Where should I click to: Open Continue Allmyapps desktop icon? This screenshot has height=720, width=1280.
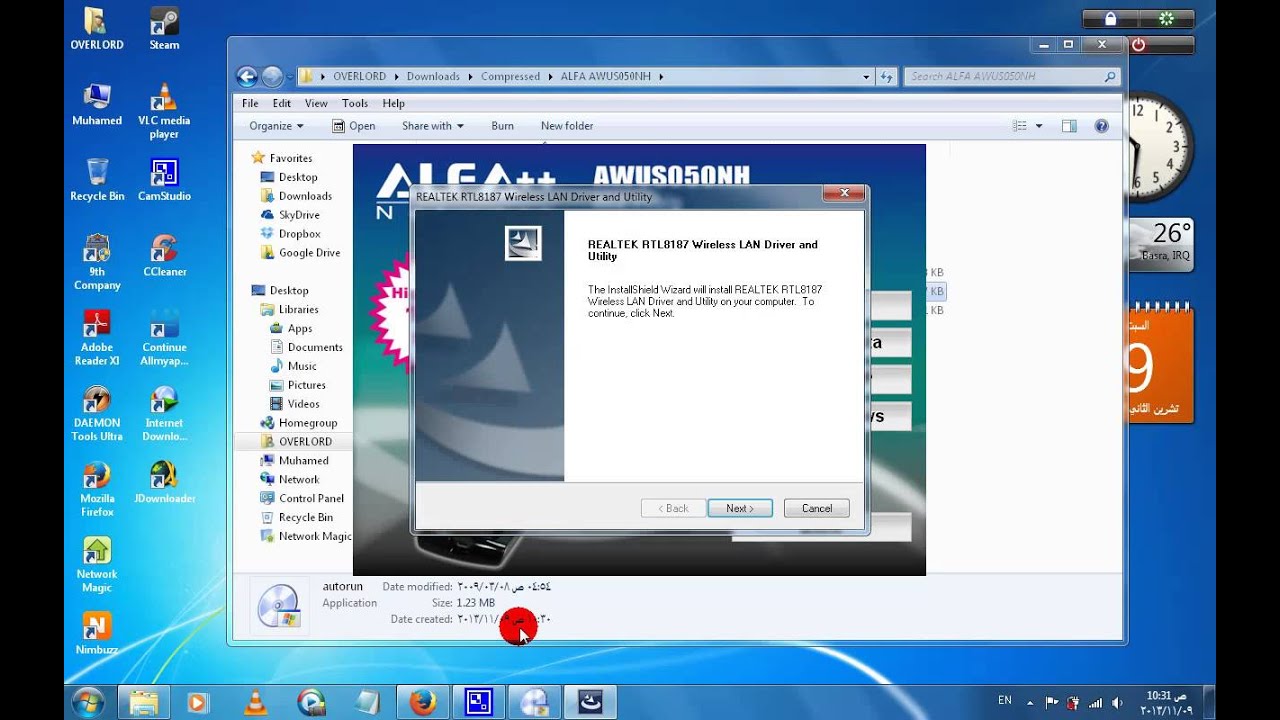click(x=164, y=338)
